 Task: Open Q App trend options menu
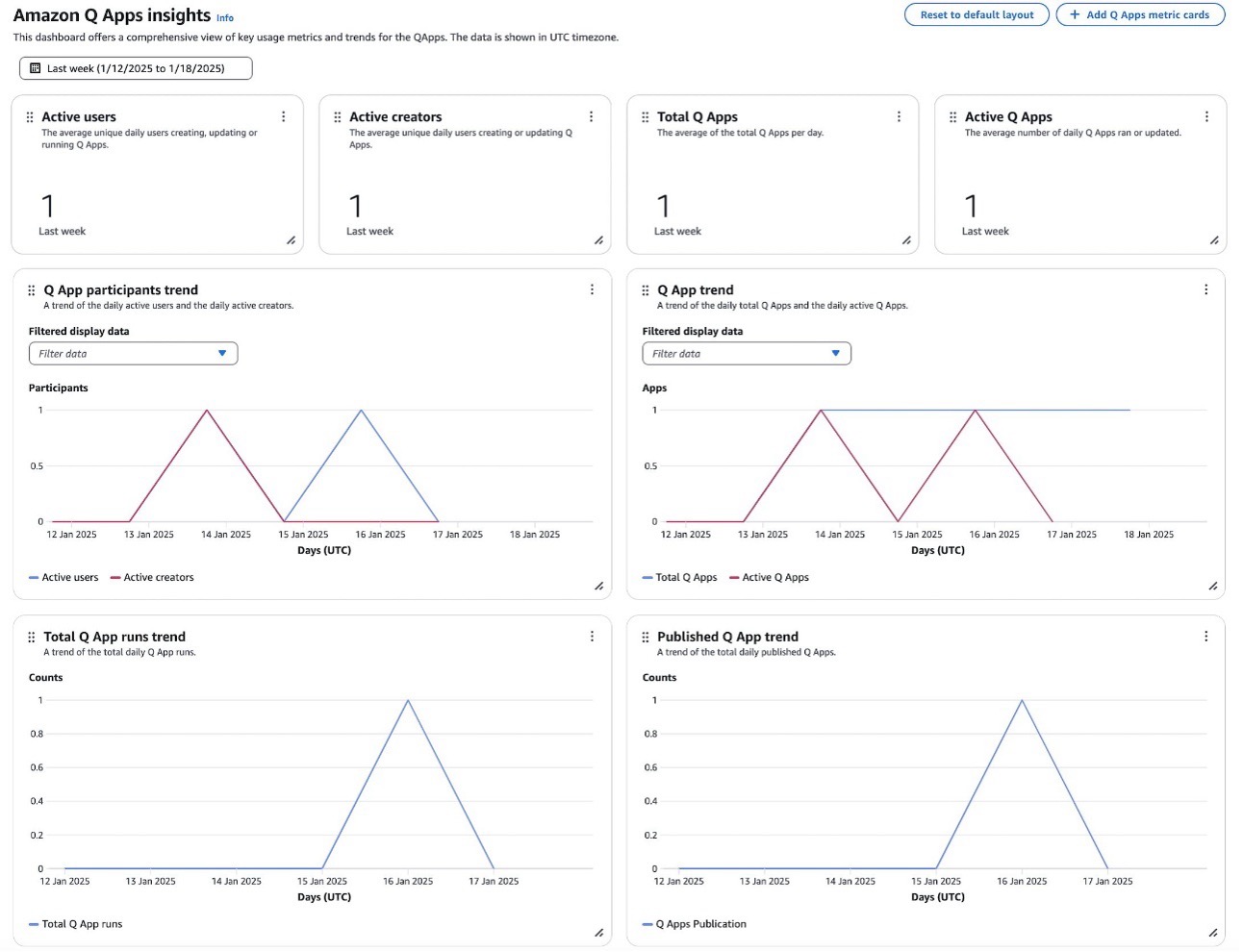click(1205, 289)
